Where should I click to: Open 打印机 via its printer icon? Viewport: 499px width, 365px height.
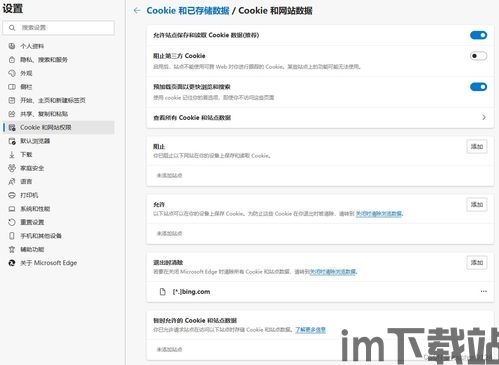tap(12, 195)
